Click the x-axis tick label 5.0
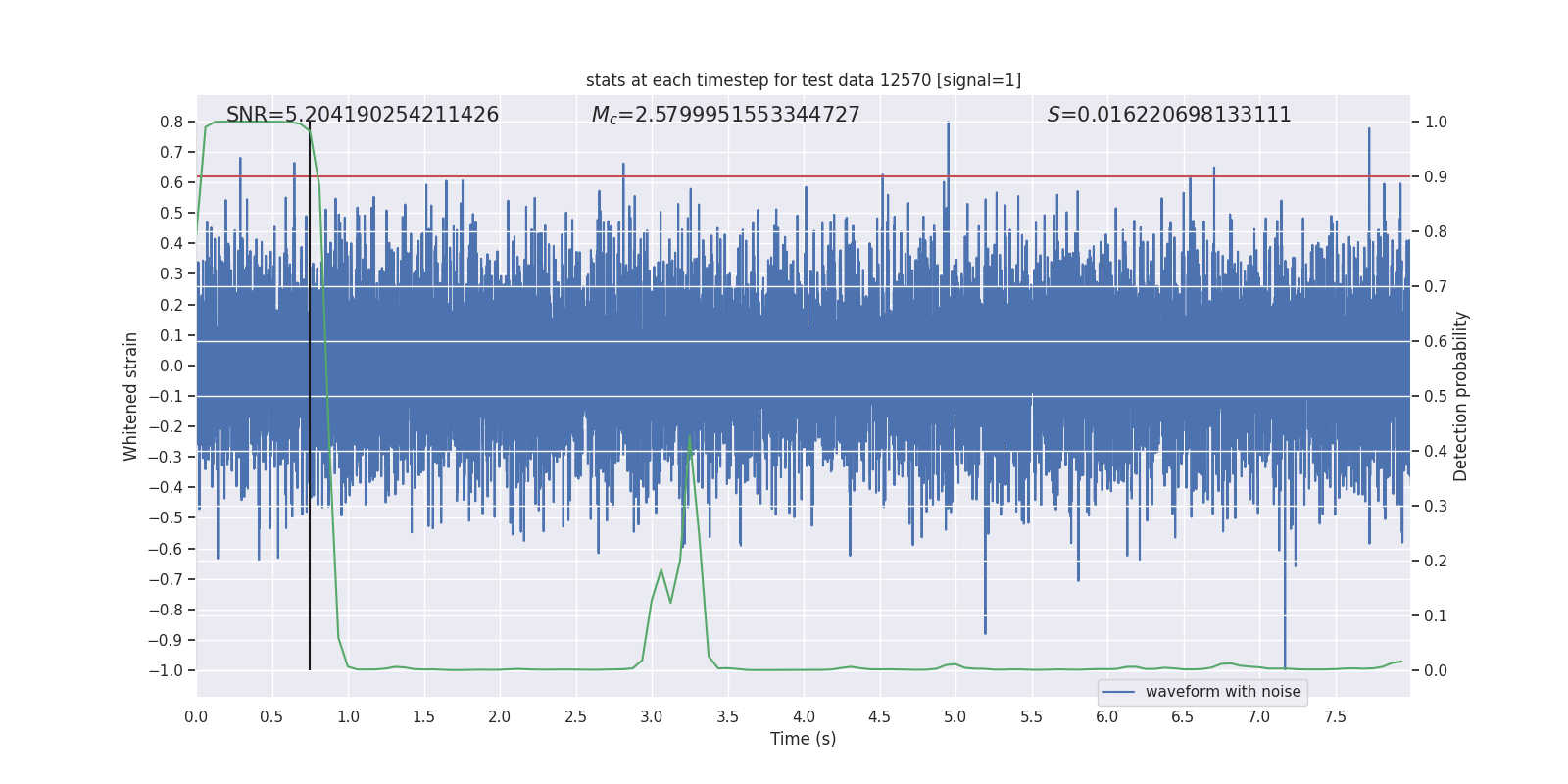This screenshot has width=1568, height=784. tap(955, 716)
